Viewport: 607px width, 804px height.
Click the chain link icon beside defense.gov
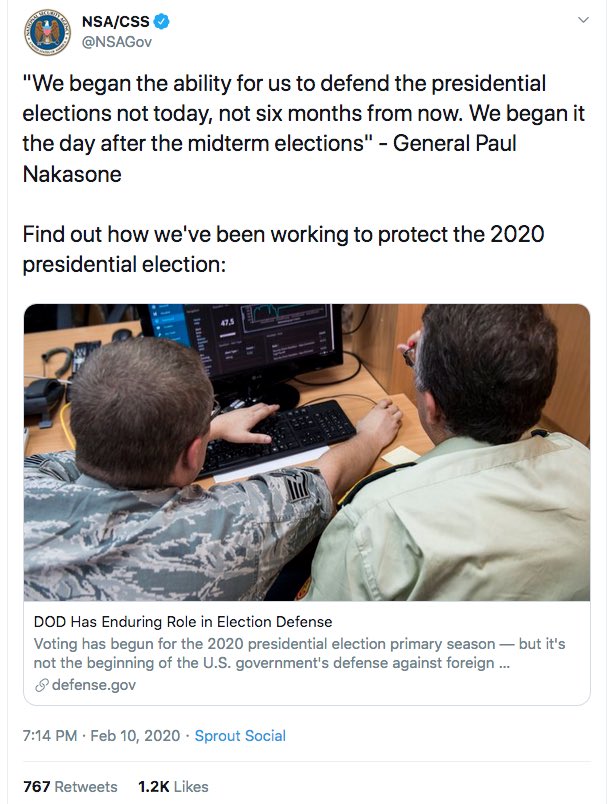41,685
